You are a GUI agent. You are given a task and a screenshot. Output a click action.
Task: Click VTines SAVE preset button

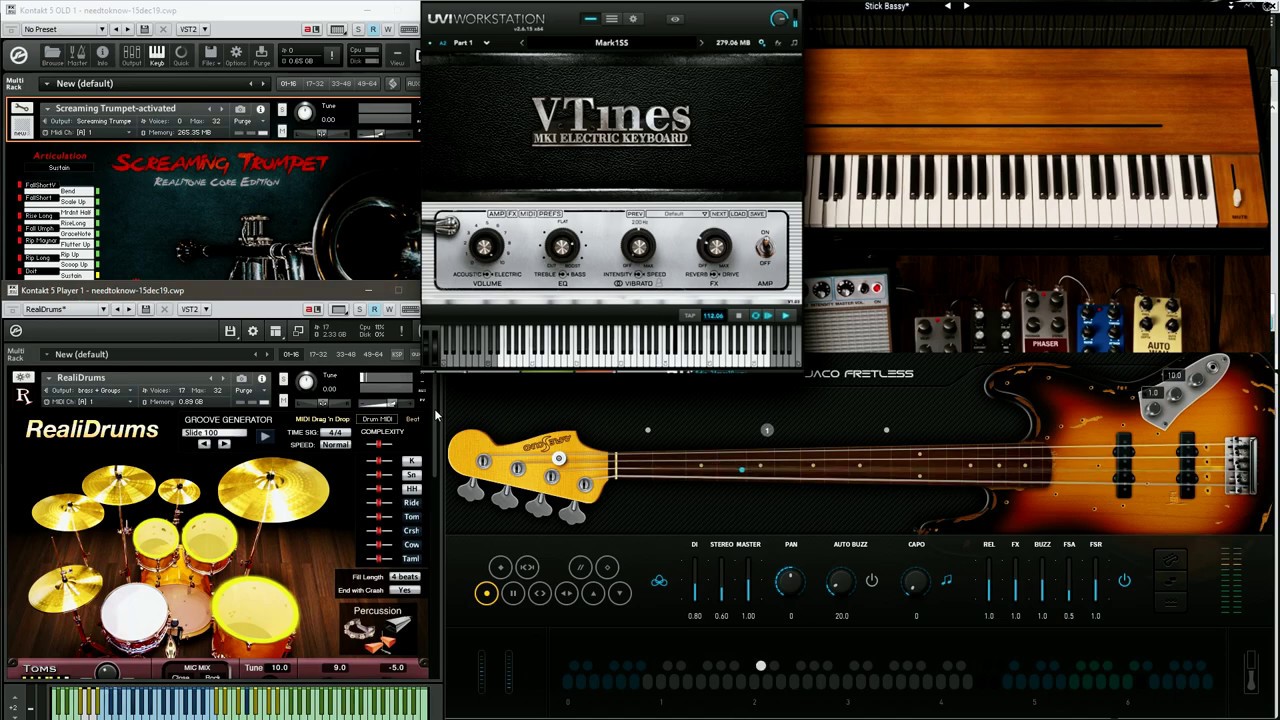(x=757, y=214)
